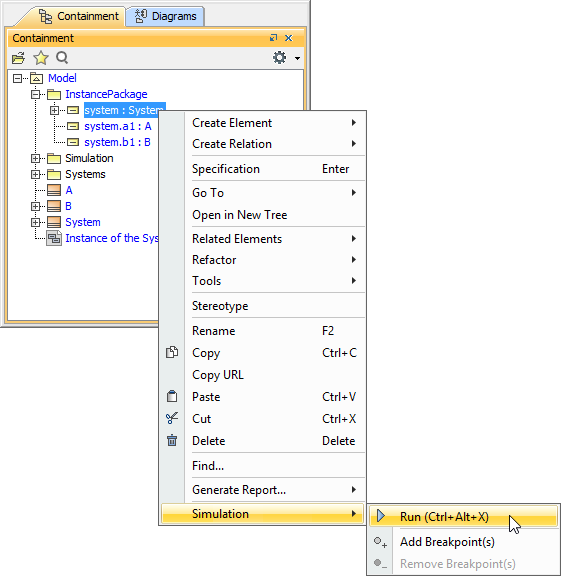Select InstancePackage in the tree

click(106, 94)
